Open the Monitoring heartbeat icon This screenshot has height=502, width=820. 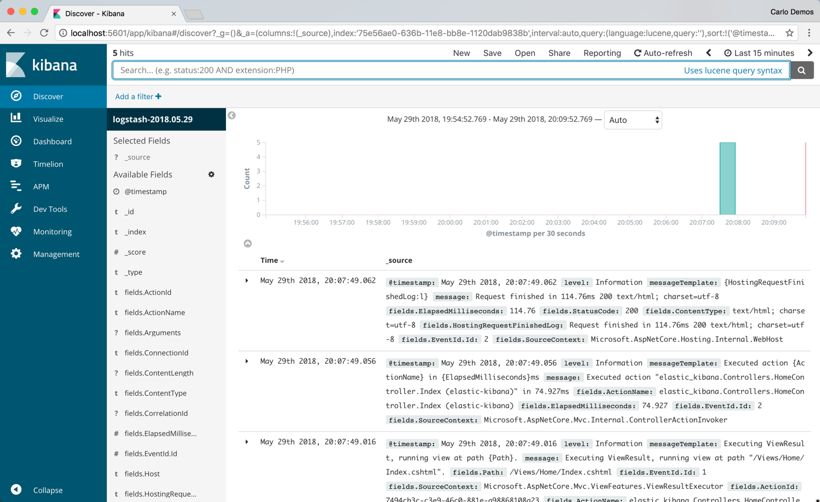16,231
